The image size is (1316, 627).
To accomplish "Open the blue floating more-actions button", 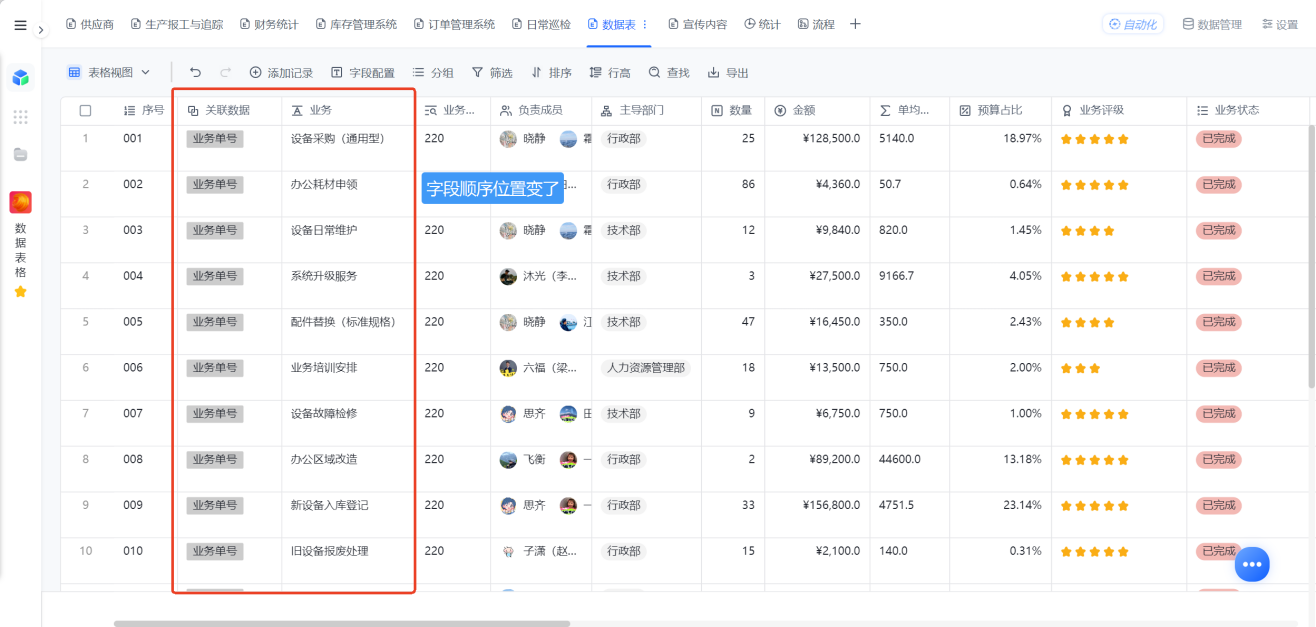I will pos(1252,564).
